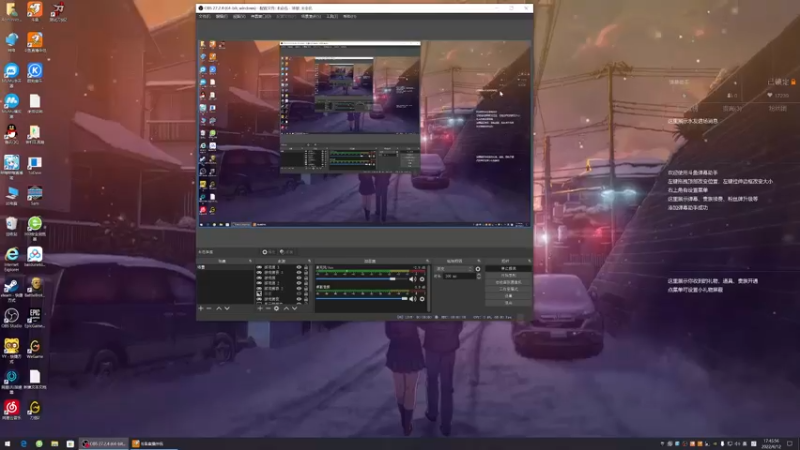The height and width of the screenshot is (450, 800).
Task: Open the Help menu in OBS
Action: (349, 16)
